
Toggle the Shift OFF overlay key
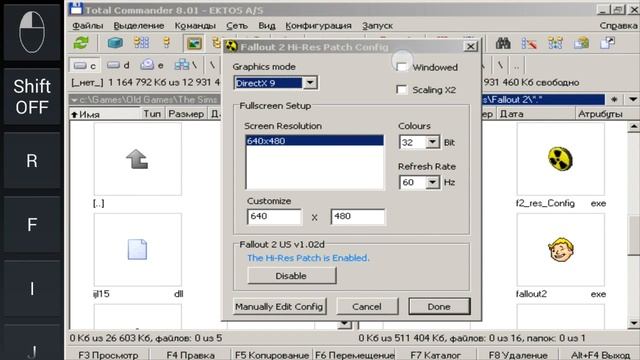32,96
